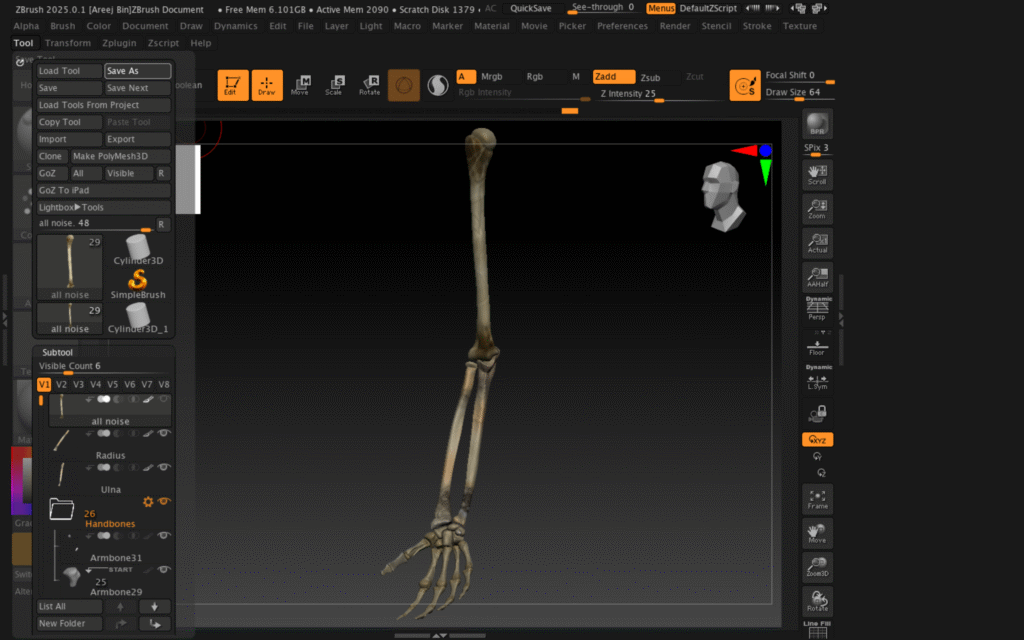Click the Save As button
The width and height of the screenshot is (1024, 640).
[x=137, y=71]
